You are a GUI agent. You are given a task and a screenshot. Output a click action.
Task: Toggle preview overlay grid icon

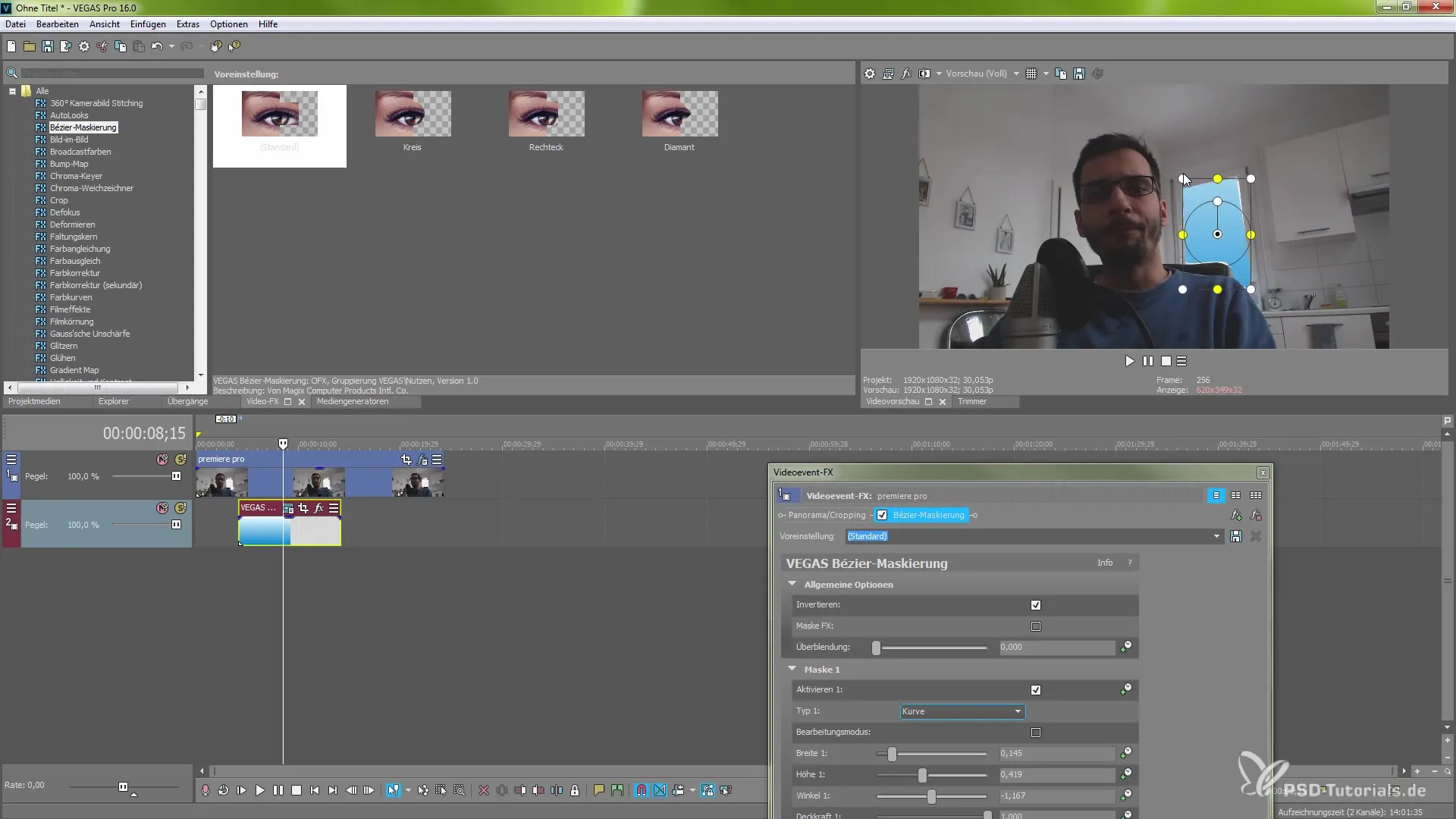click(1031, 74)
